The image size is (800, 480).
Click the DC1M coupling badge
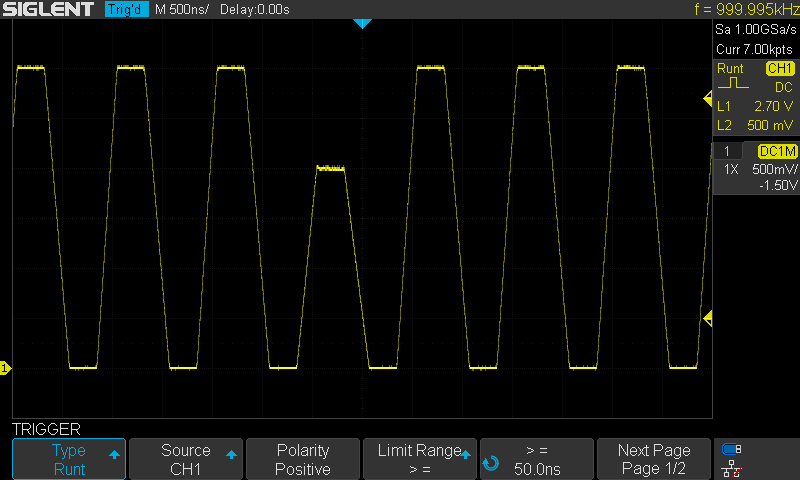(x=777, y=151)
